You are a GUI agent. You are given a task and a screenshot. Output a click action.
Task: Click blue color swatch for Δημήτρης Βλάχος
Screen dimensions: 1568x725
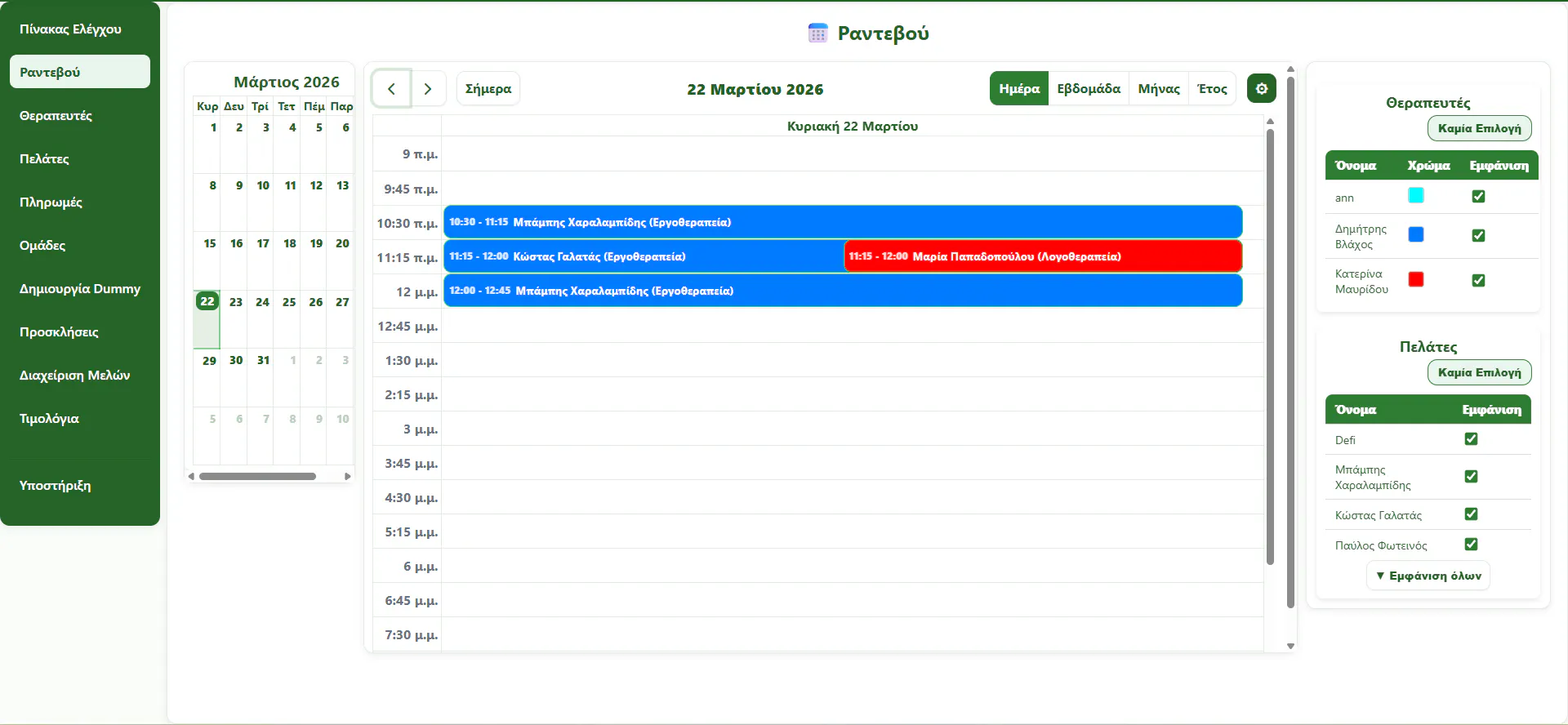coord(1416,234)
